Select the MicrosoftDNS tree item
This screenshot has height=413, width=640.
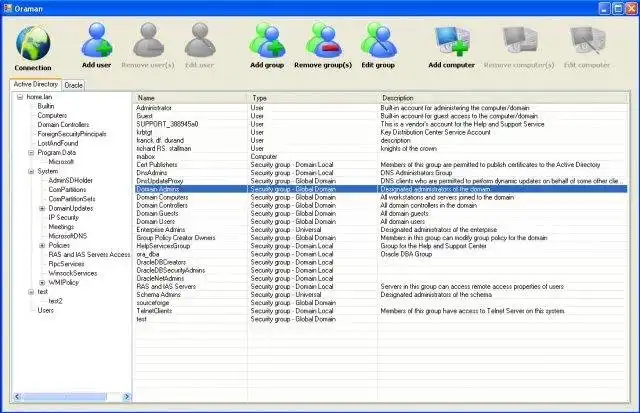[x=68, y=236]
